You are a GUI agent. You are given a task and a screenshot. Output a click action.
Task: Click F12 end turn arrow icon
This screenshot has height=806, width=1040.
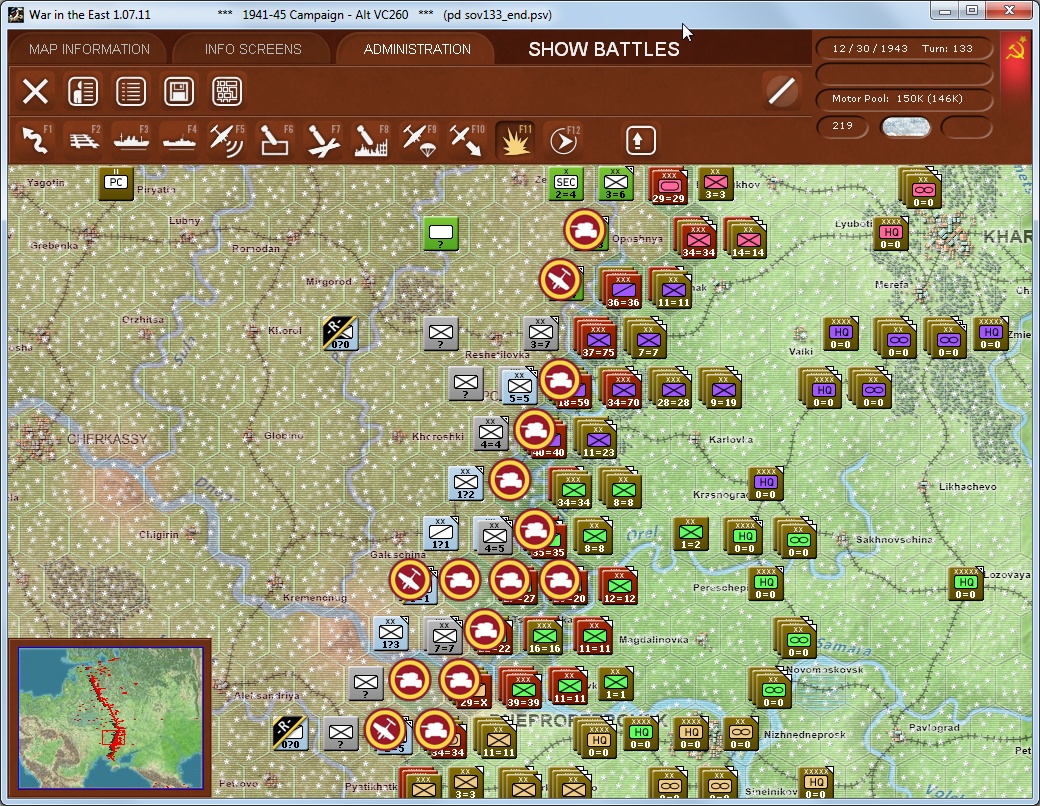pyautogui.click(x=563, y=140)
